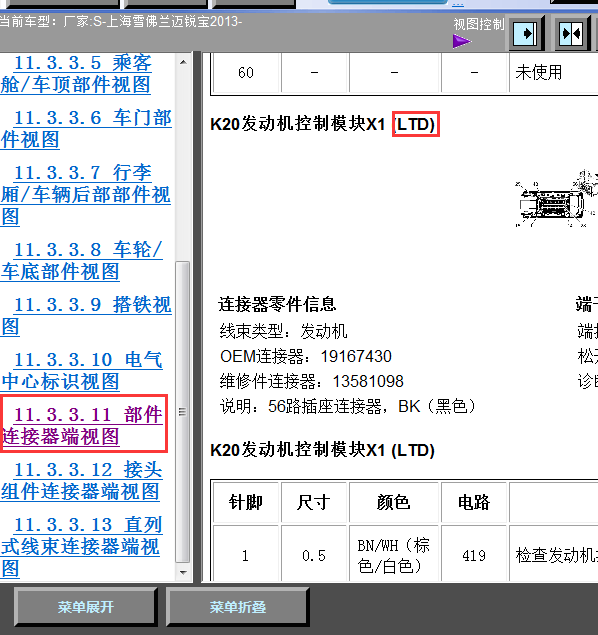Click scrollbar up arrow in left panel
Viewport: 598px width, 635px height.
[183, 62]
